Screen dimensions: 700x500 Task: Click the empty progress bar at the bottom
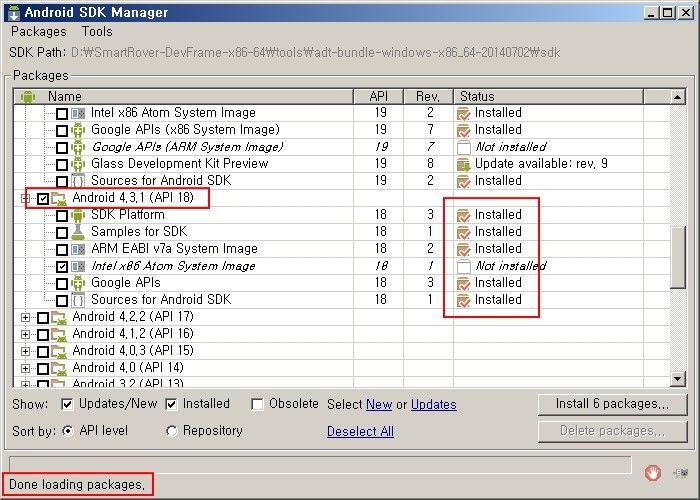(320, 464)
